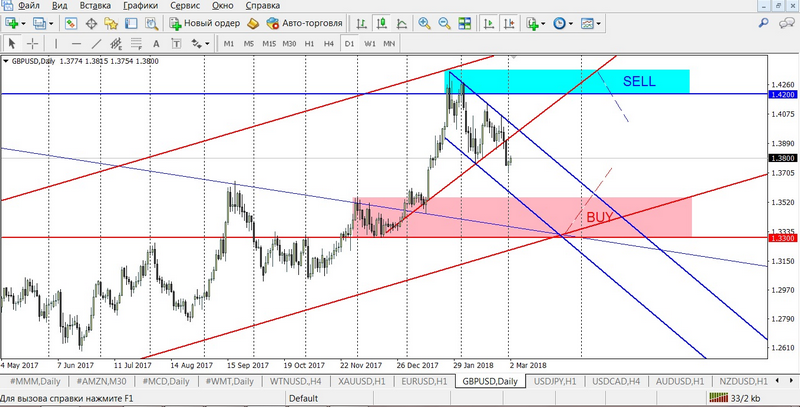Tile chart windows icon

[465, 23]
